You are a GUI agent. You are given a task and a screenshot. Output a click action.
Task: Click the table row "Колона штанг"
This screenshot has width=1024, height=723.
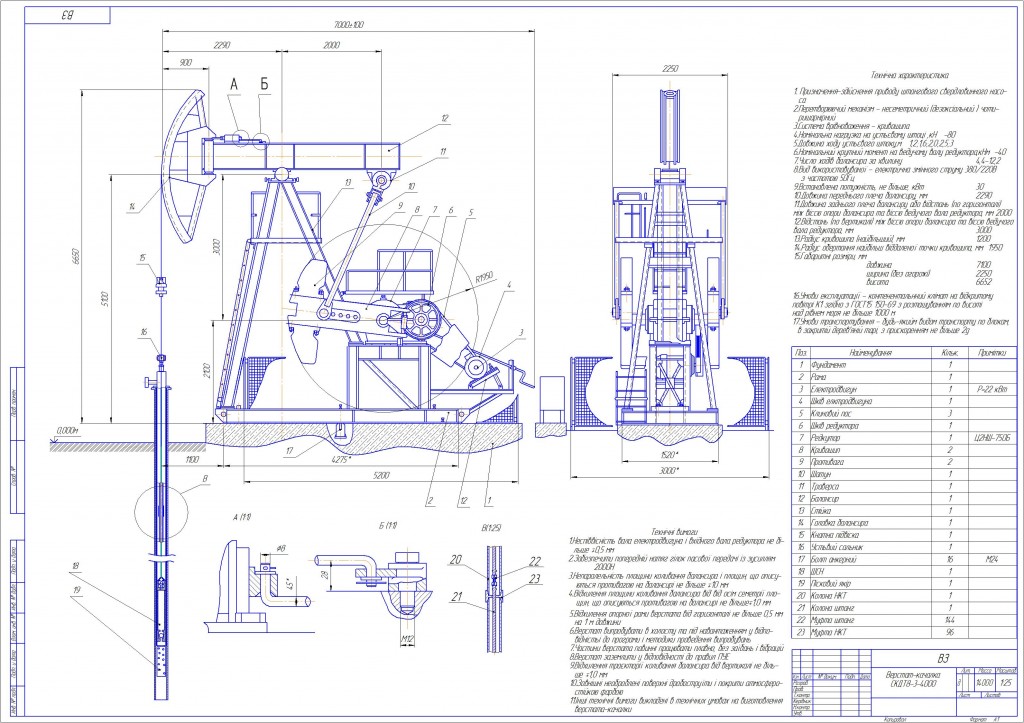click(904, 608)
